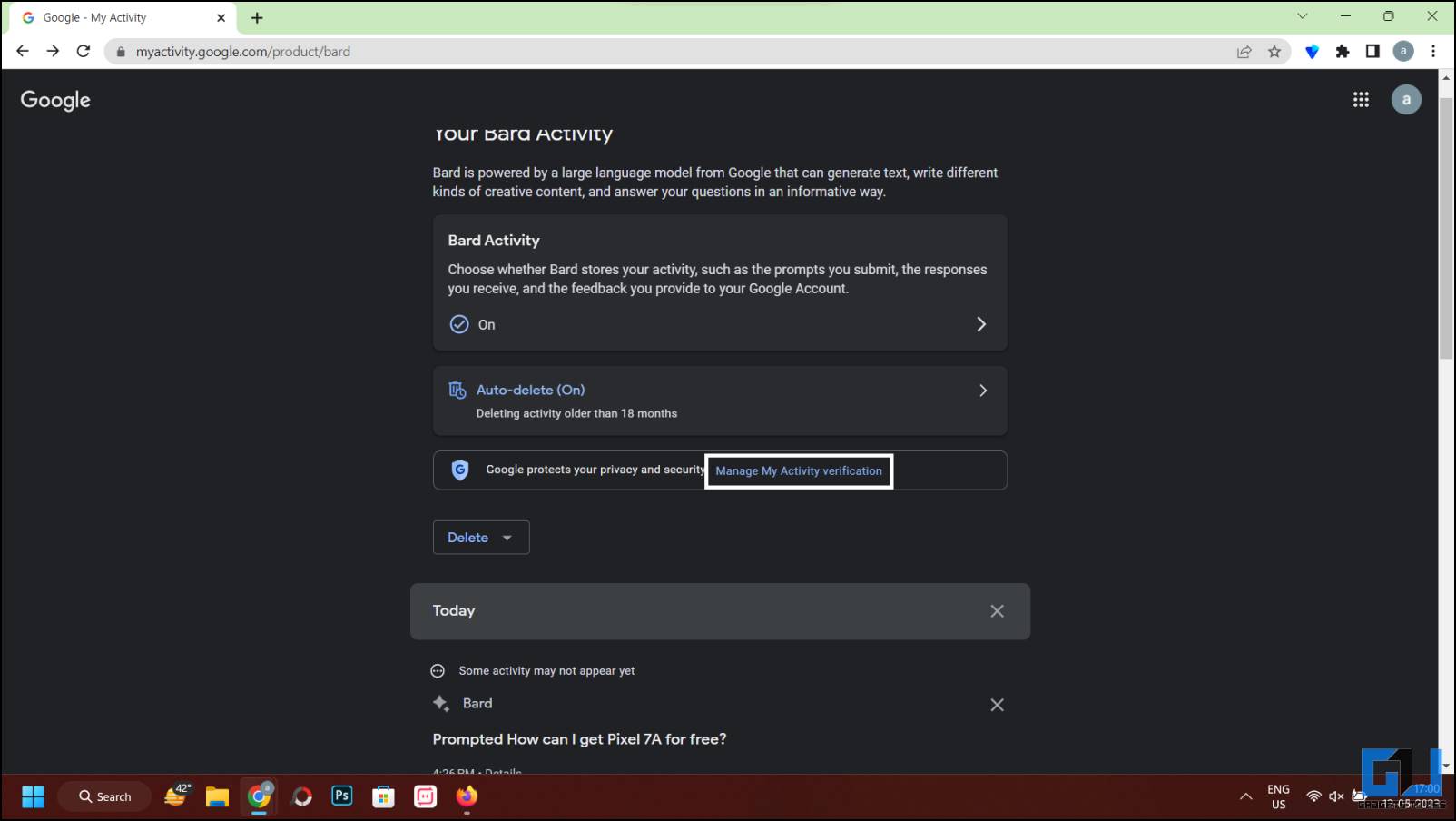Image resolution: width=1456 pixels, height=821 pixels.
Task: Click the scrollbar down arrow
Action: [1446, 766]
